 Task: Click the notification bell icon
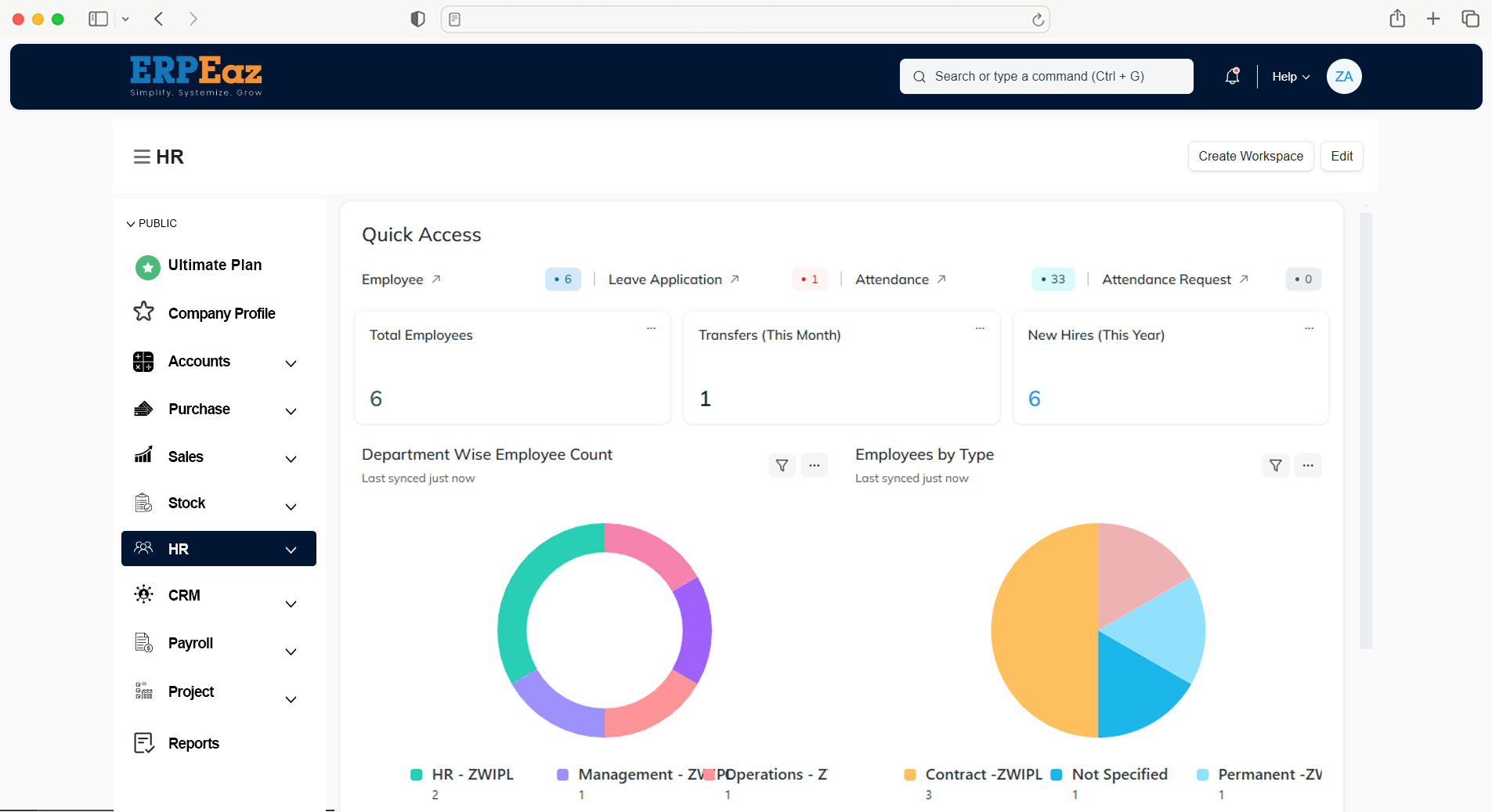[x=1232, y=76]
